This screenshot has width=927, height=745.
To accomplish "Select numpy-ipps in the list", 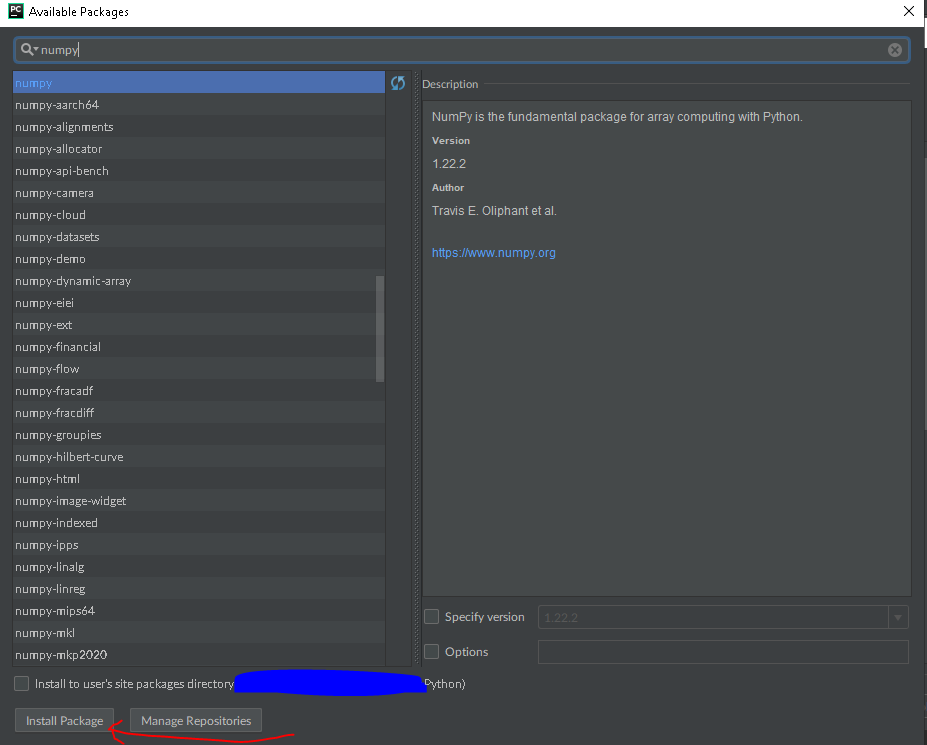I will (199, 545).
